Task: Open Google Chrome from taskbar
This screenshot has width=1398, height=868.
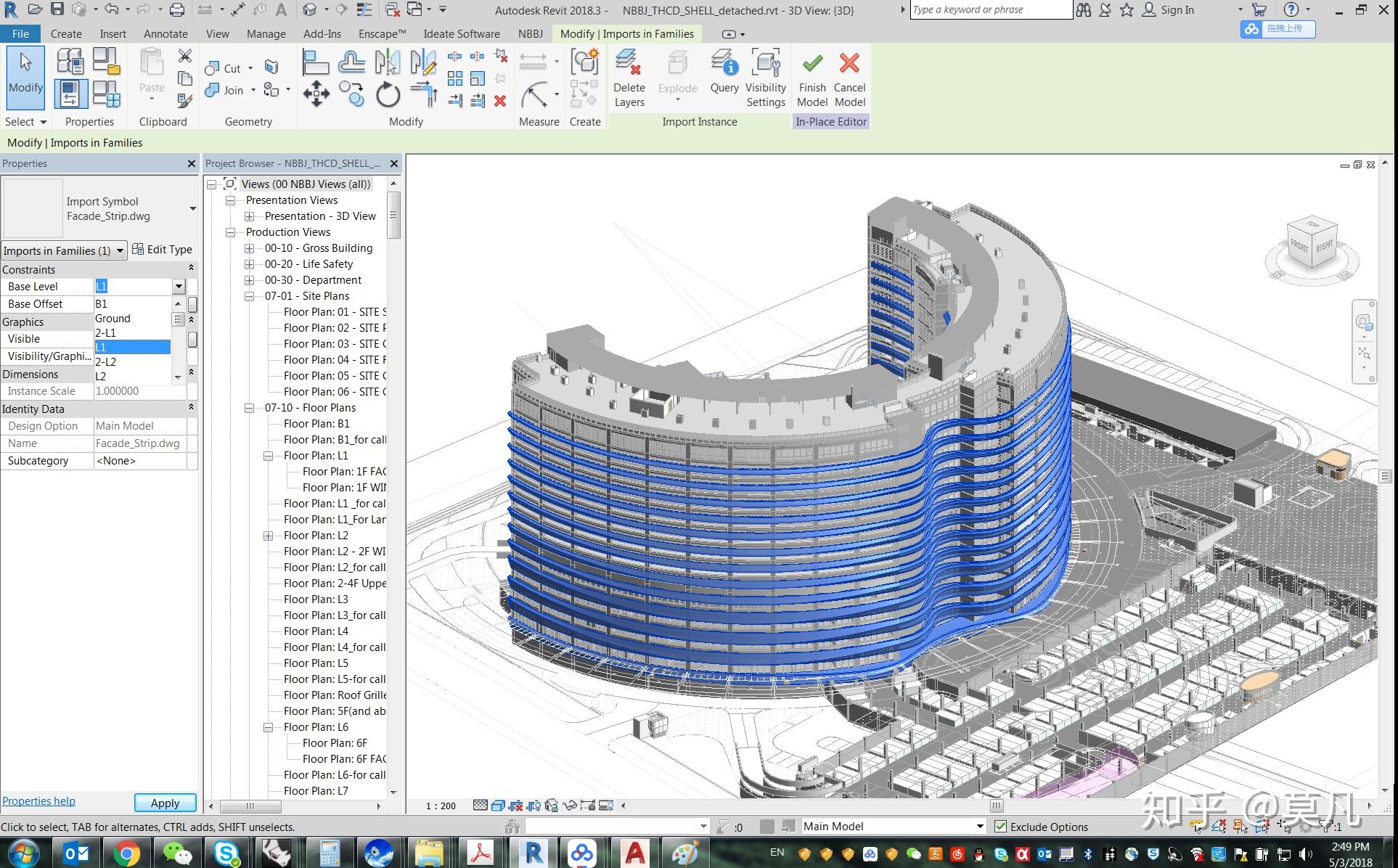Action: tap(126, 853)
